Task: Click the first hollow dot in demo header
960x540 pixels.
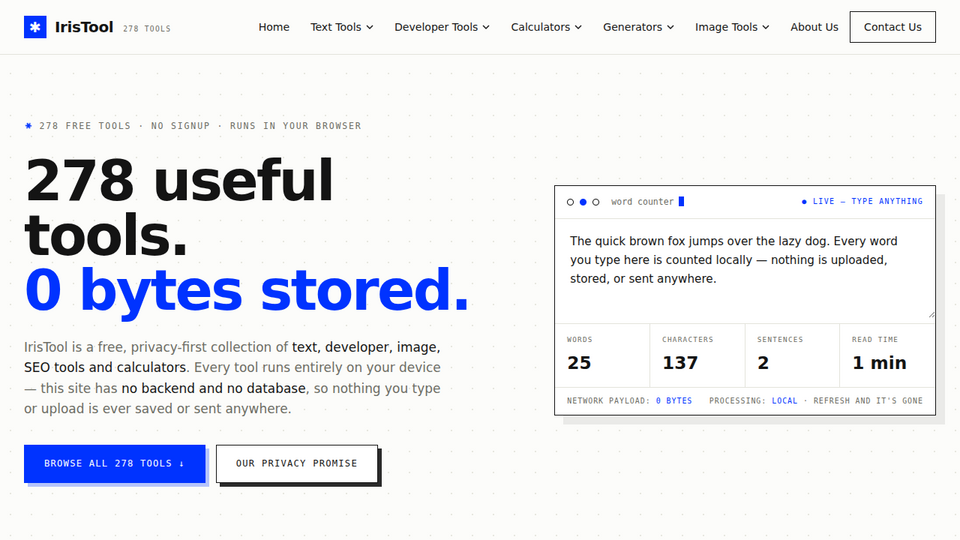Action: tap(570, 202)
